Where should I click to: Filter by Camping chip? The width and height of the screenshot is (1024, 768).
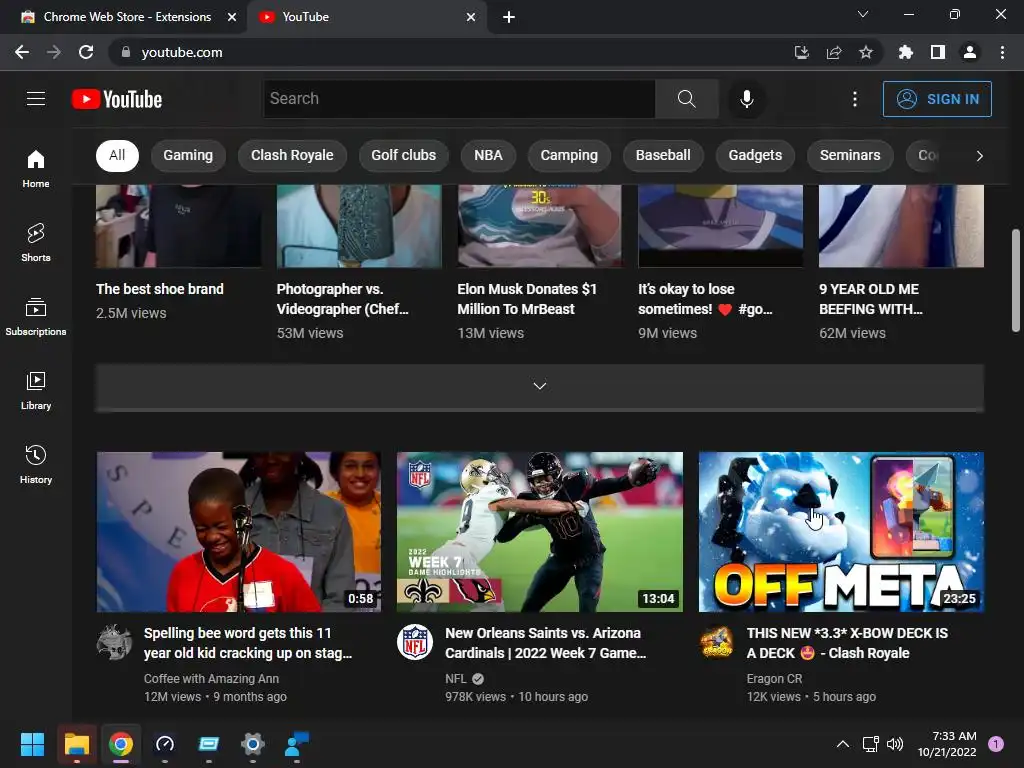click(569, 155)
